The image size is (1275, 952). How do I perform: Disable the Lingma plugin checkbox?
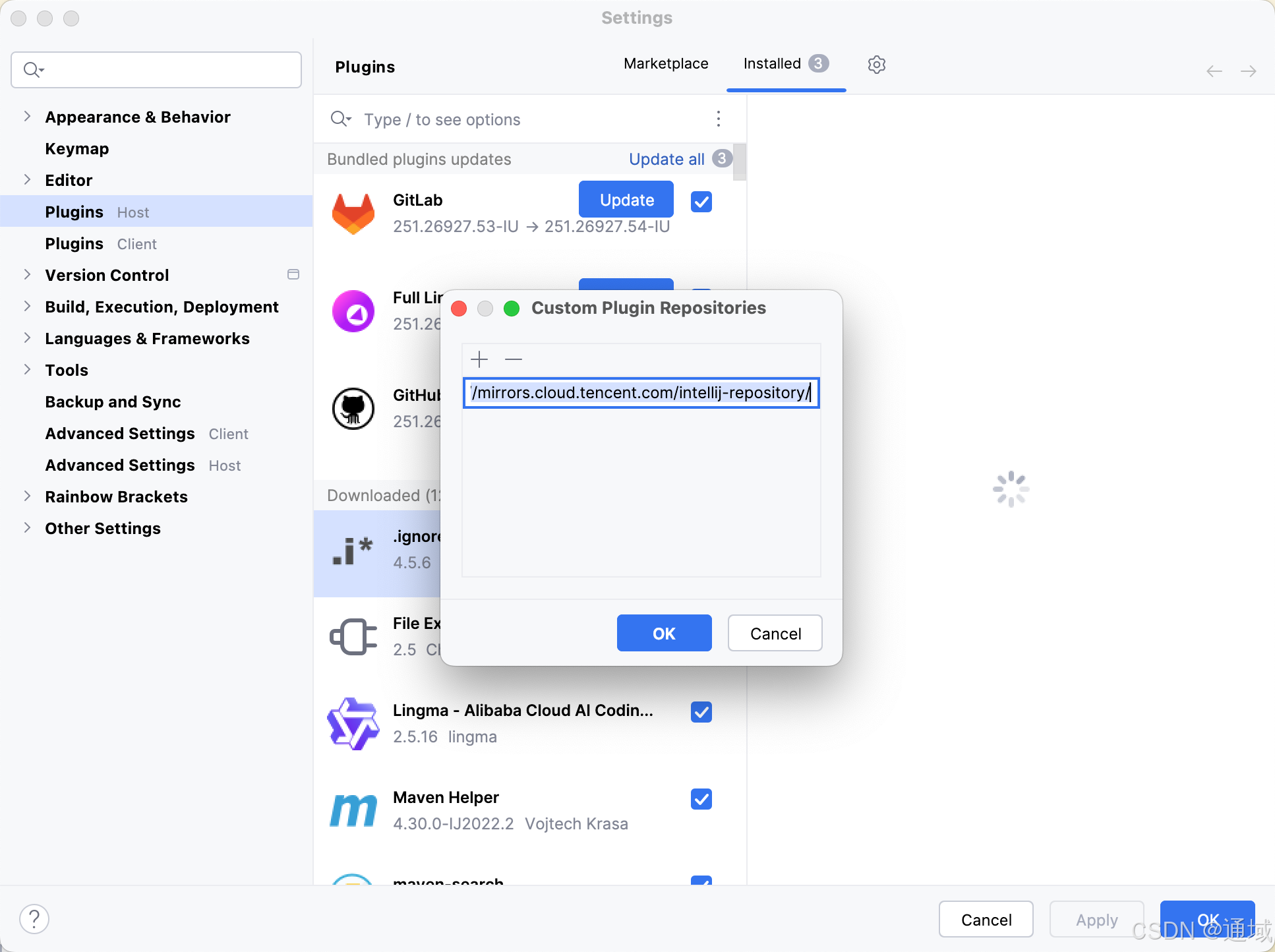[x=701, y=712]
